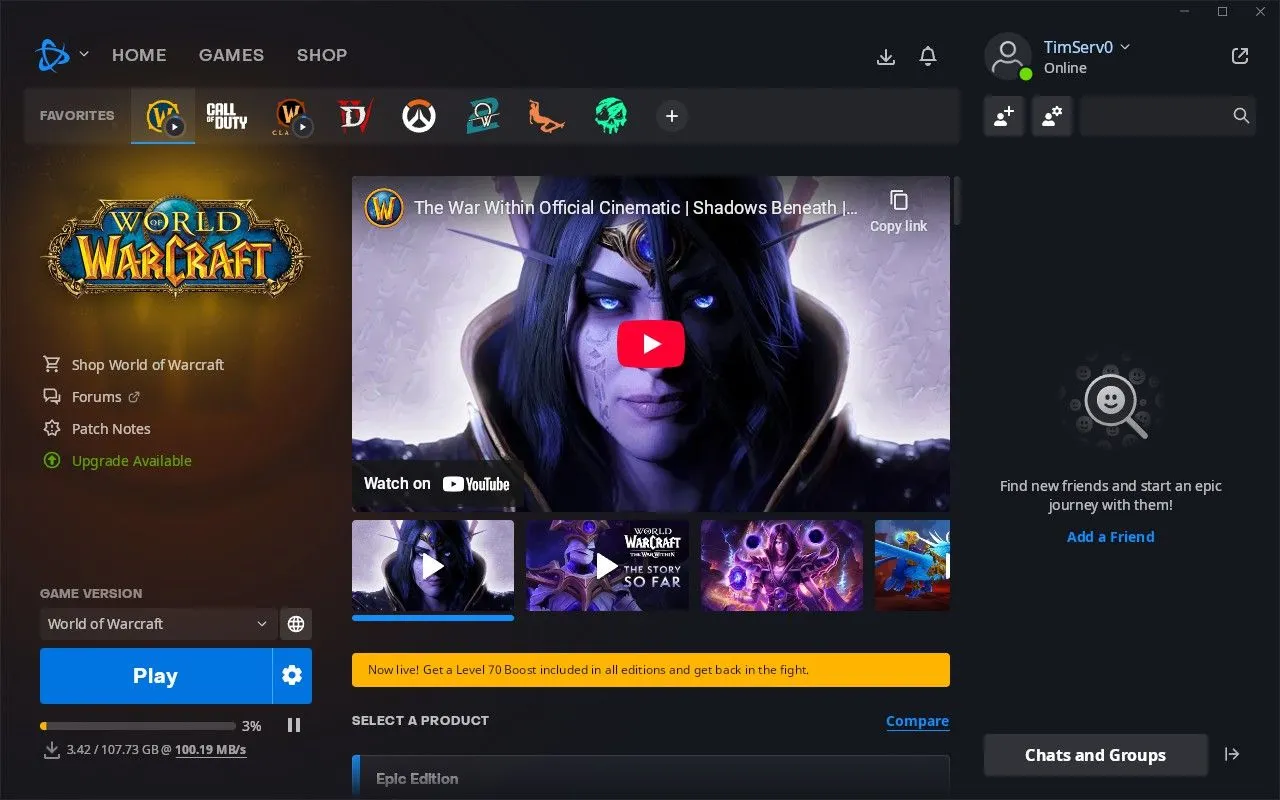
Task: Open the Blizzard logo app menu chevron
Action: pyautogui.click(x=85, y=55)
